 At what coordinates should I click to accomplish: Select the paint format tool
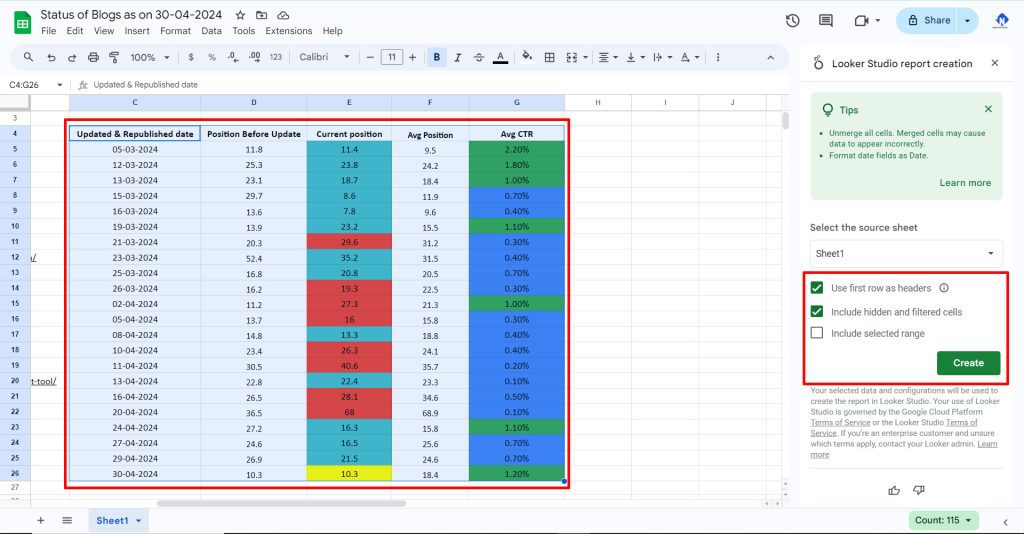coord(115,57)
